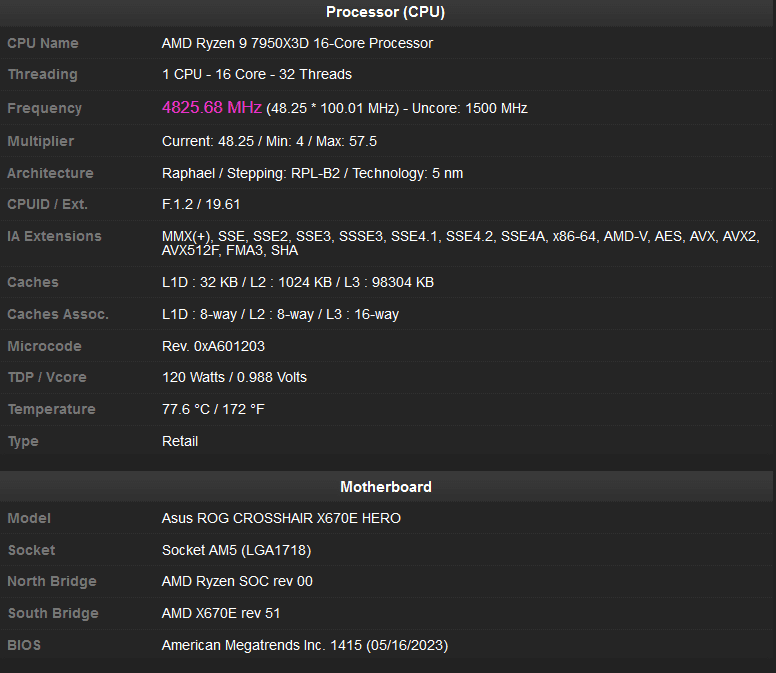Viewport: 776px width, 673px height.
Task: Click the Asus ROG CROSSHAIR X670E HERO model
Action: point(281,518)
